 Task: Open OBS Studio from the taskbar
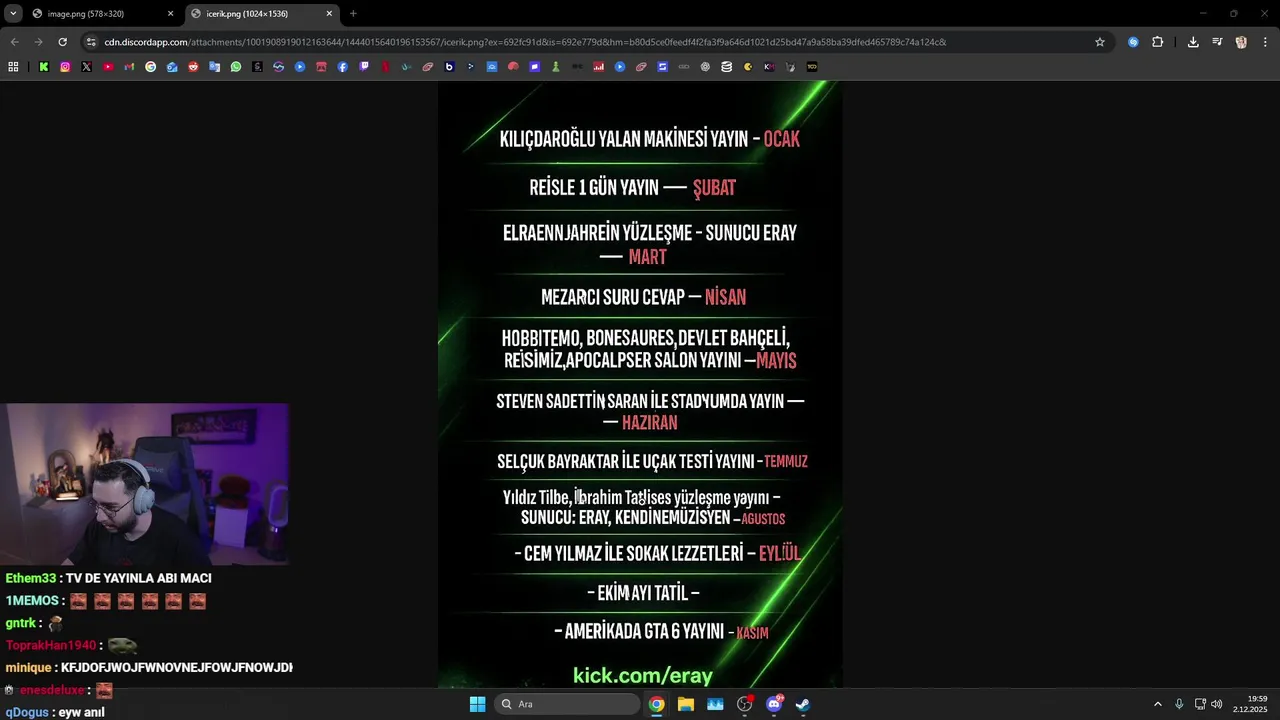pyautogui.click(x=744, y=704)
